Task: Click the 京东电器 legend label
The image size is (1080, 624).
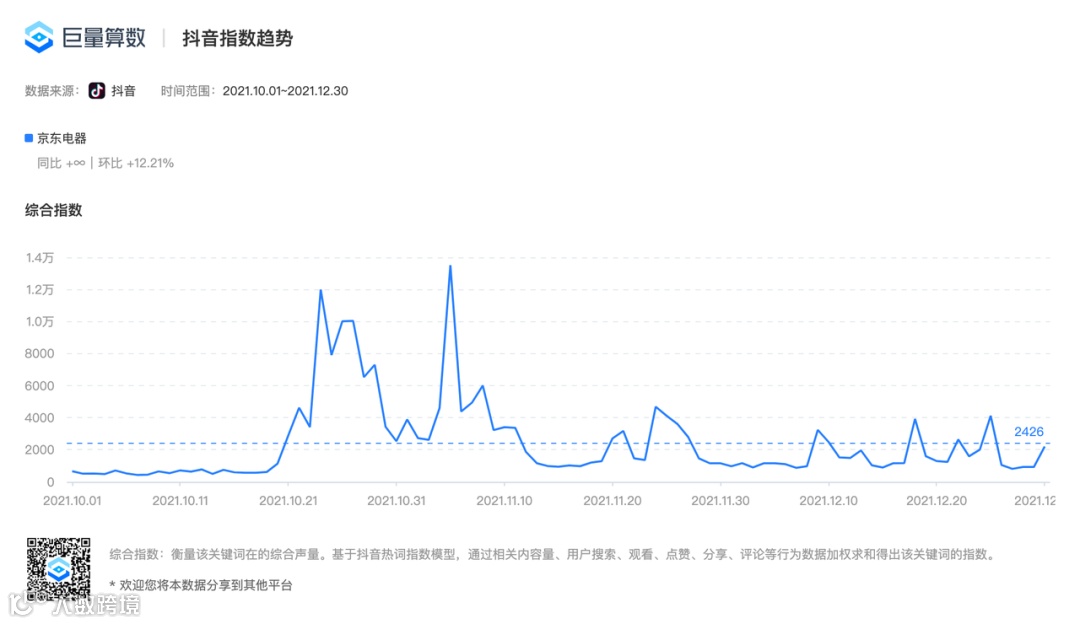Action: pos(62,138)
